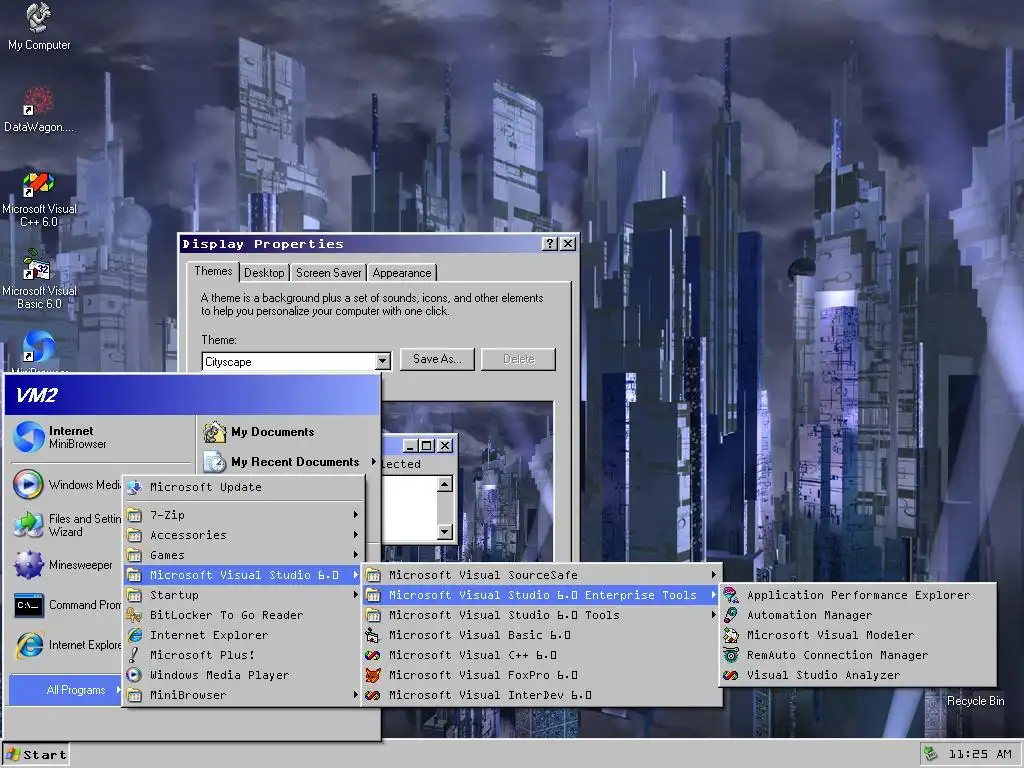The height and width of the screenshot is (768, 1024).
Task: Switch to the Appearance tab
Action: (402, 273)
